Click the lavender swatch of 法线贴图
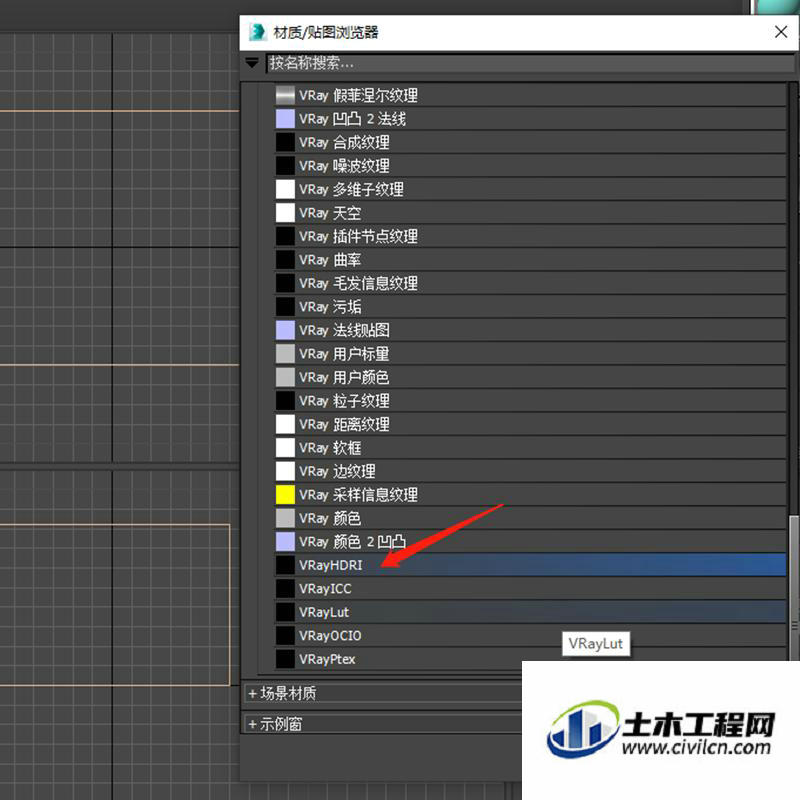 click(285, 330)
